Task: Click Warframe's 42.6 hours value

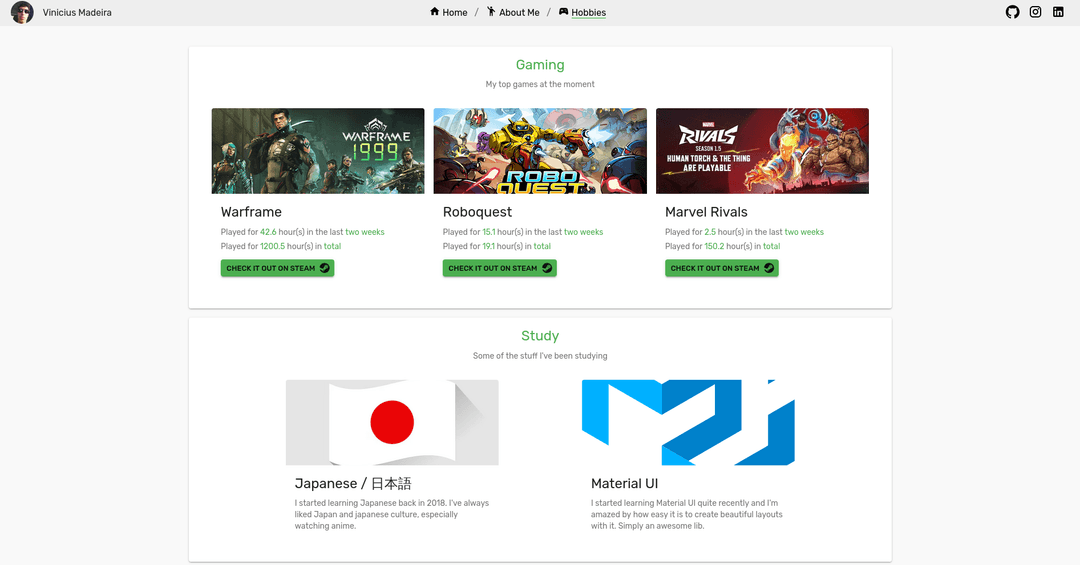Action: [x=268, y=232]
